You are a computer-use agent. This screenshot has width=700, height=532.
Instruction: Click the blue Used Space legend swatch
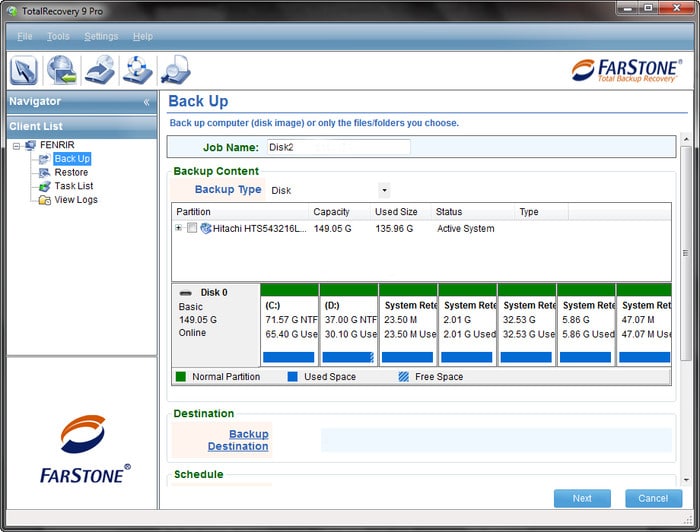[x=292, y=377]
